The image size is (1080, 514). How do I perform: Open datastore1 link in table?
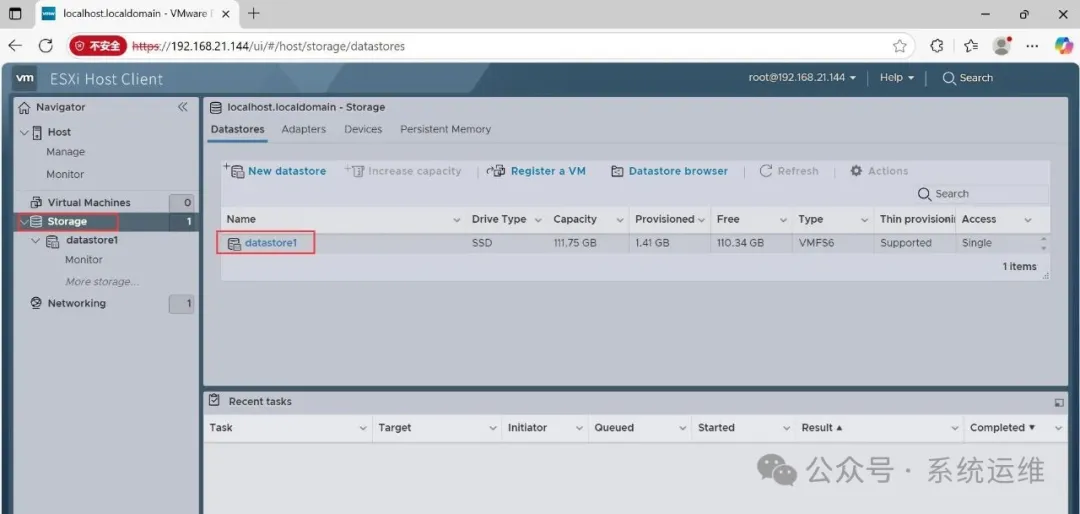(x=271, y=243)
